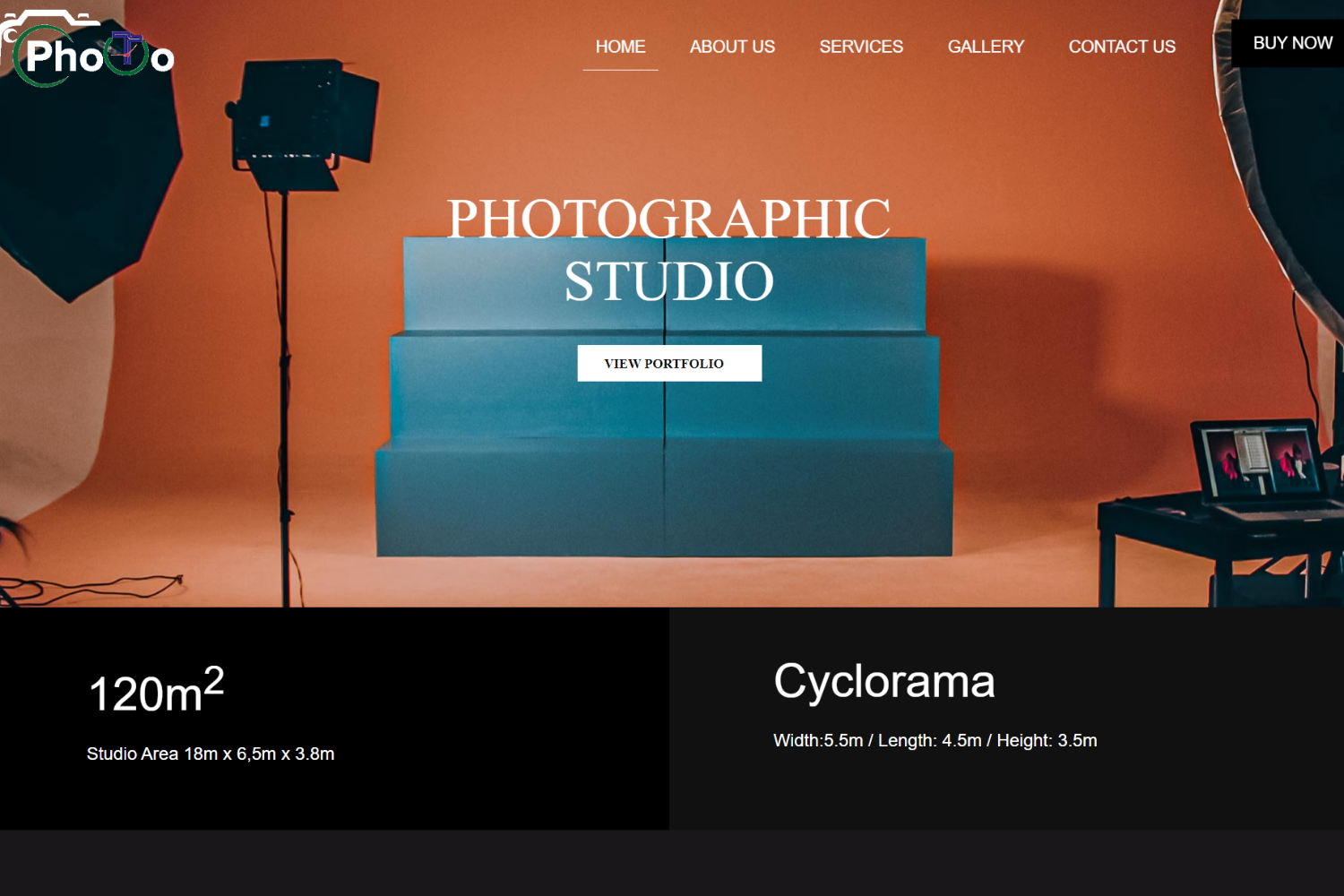Click the VIEW PORTFOLIO button
This screenshot has height=896, width=1344.
click(669, 363)
